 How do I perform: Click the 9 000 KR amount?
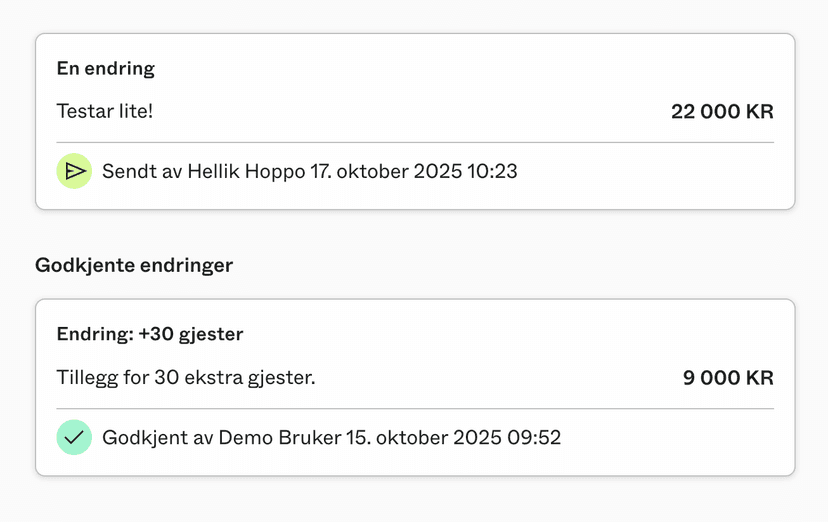(x=728, y=378)
